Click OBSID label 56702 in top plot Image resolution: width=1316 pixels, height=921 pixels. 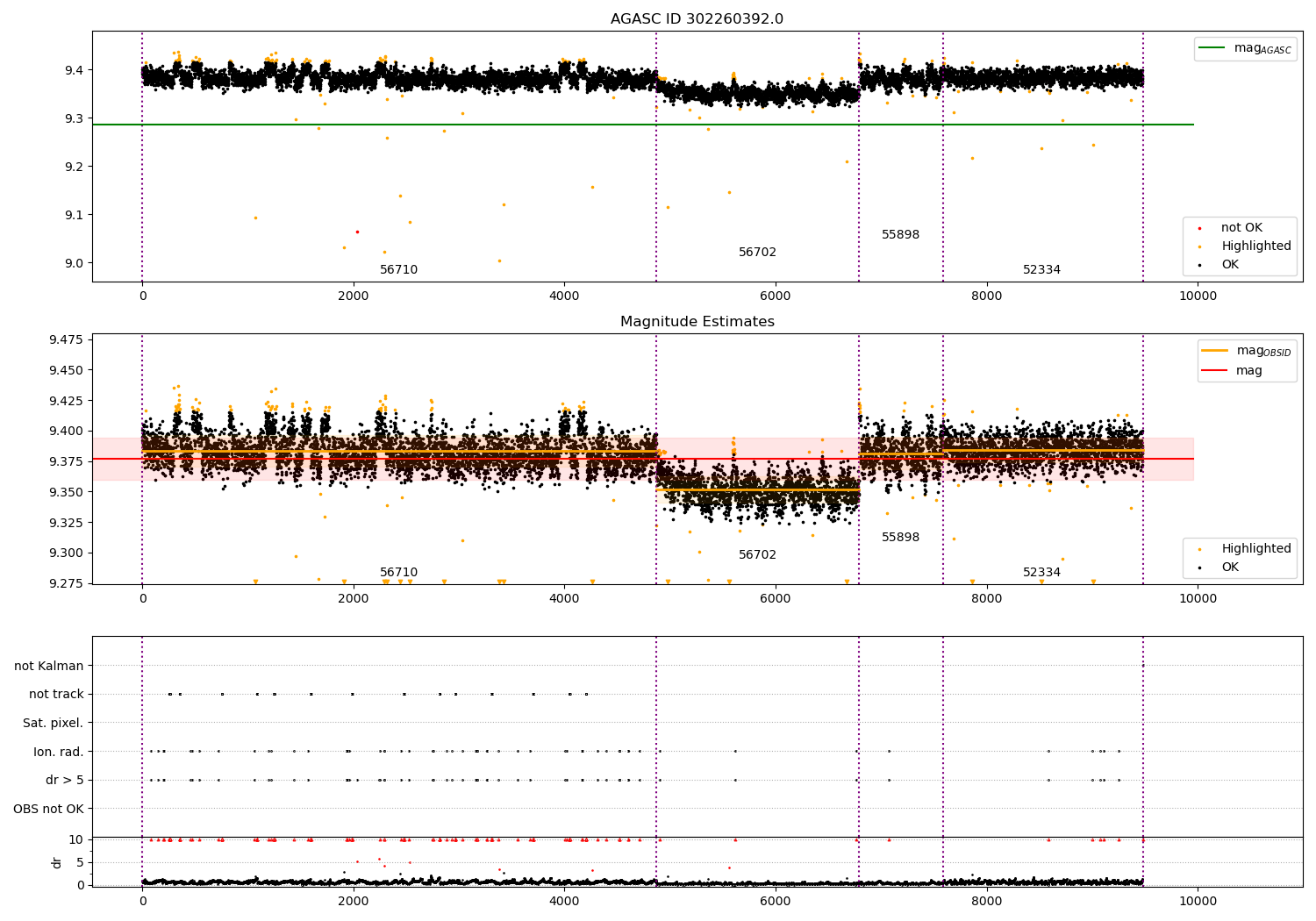(757, 252)
